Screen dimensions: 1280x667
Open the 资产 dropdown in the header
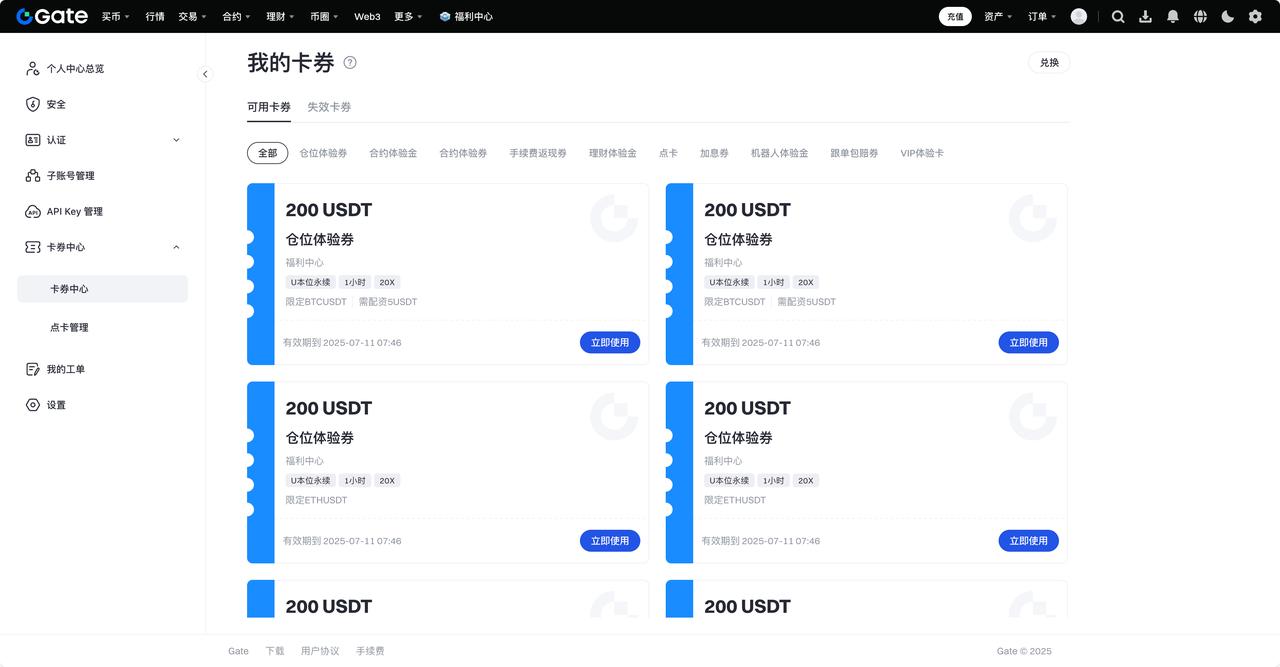[997, 17]
